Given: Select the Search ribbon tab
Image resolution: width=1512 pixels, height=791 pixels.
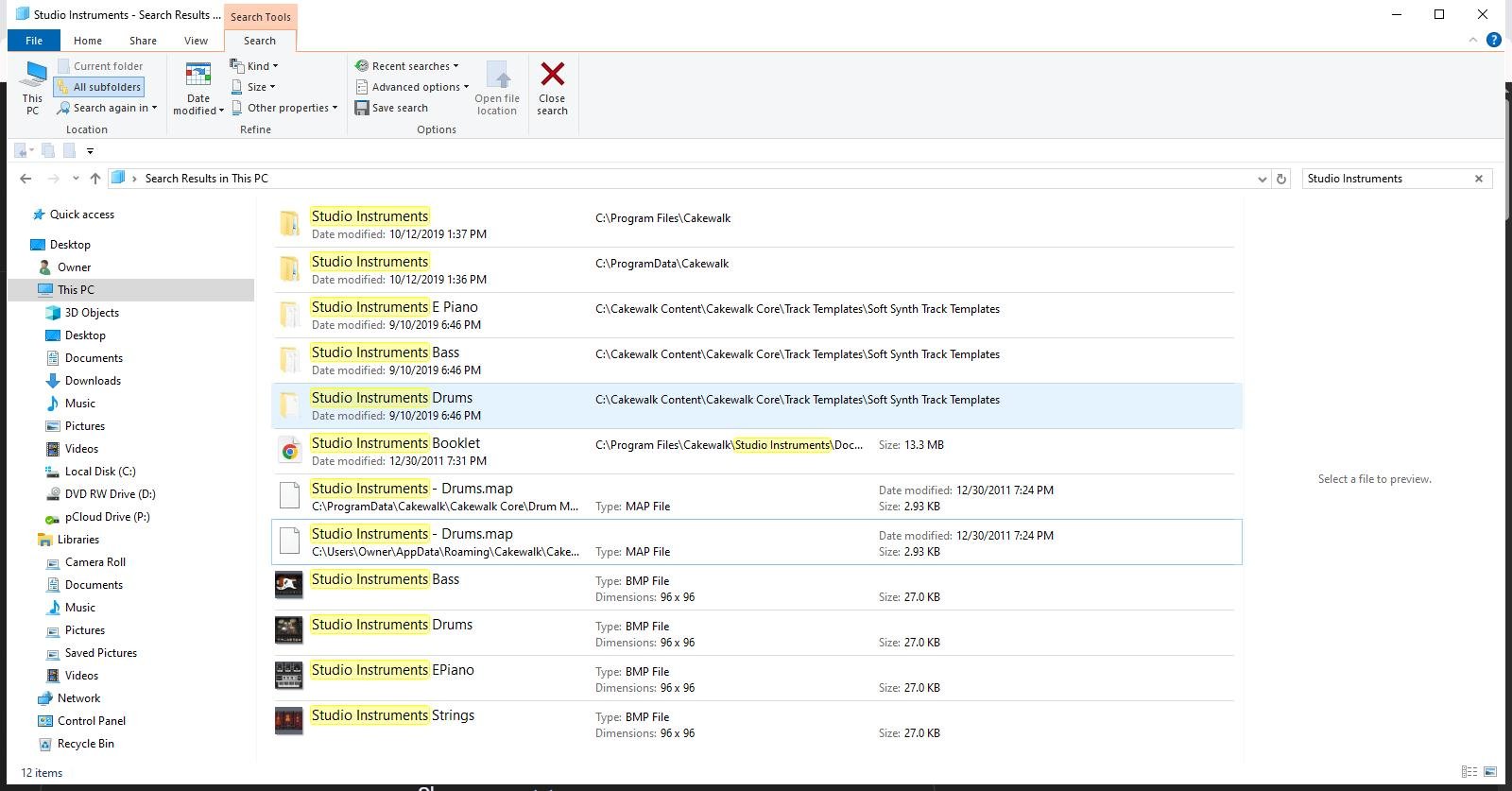Looking at the screenshot, I should (260, 41).
